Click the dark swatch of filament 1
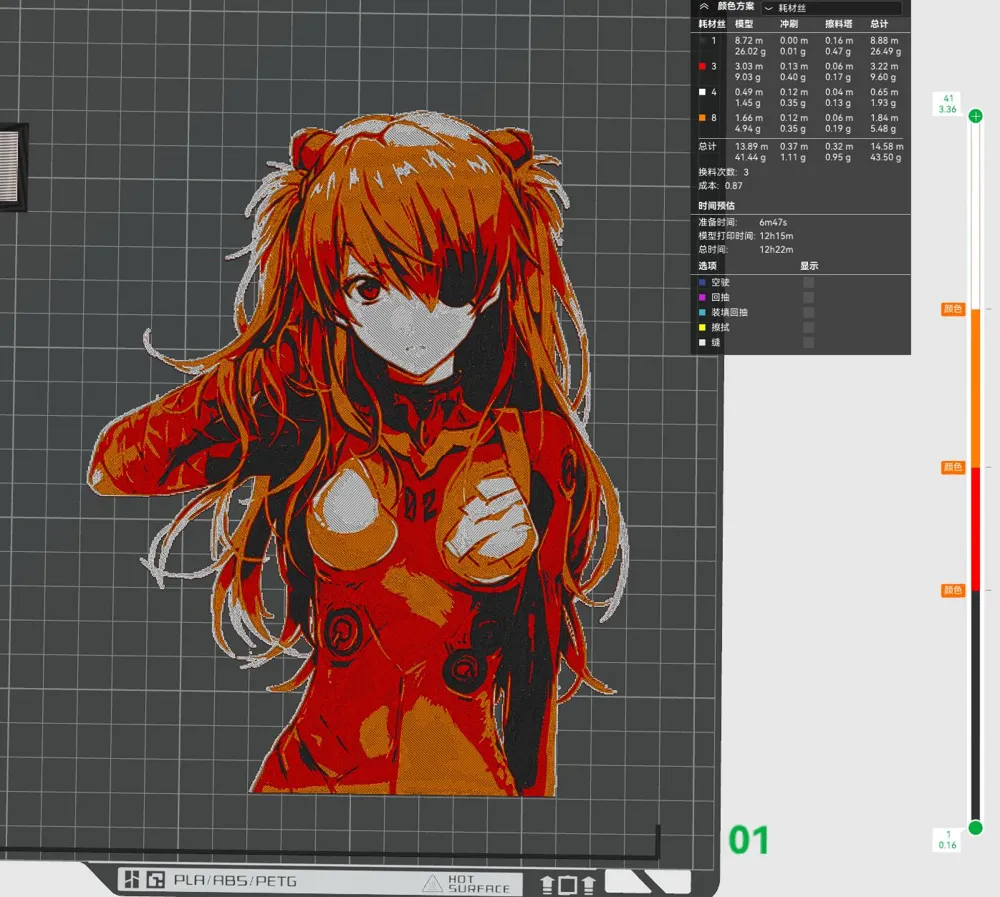 [x=702, y=40]
